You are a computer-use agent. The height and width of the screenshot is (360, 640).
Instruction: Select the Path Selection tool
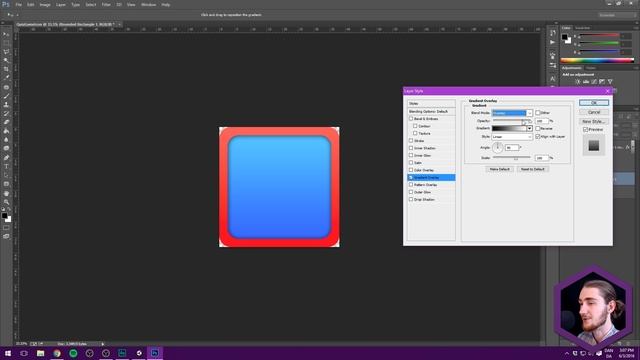pos(6,175)
